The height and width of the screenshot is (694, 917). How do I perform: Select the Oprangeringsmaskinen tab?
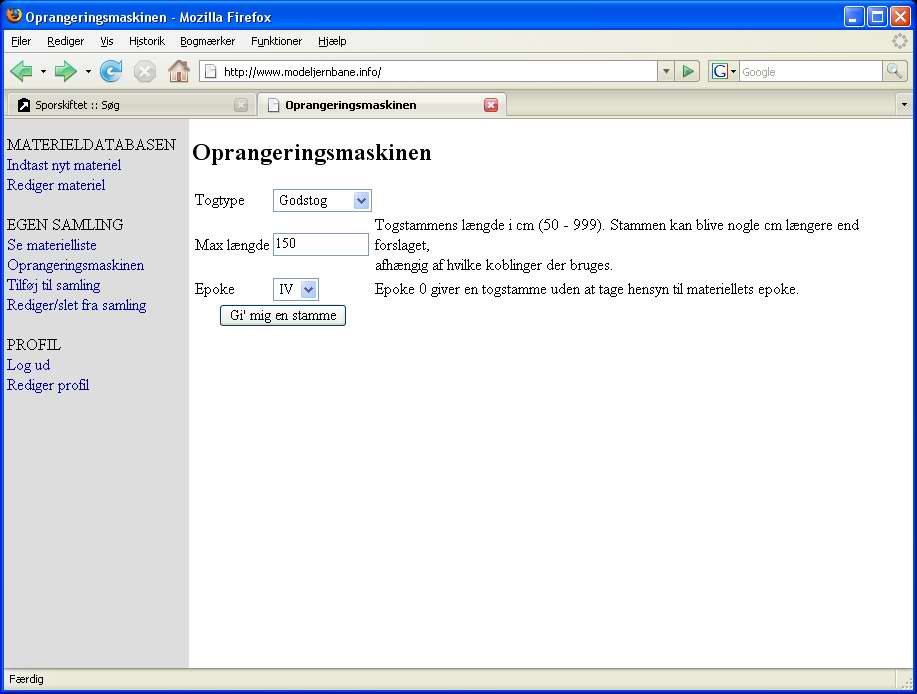[382, 105]
